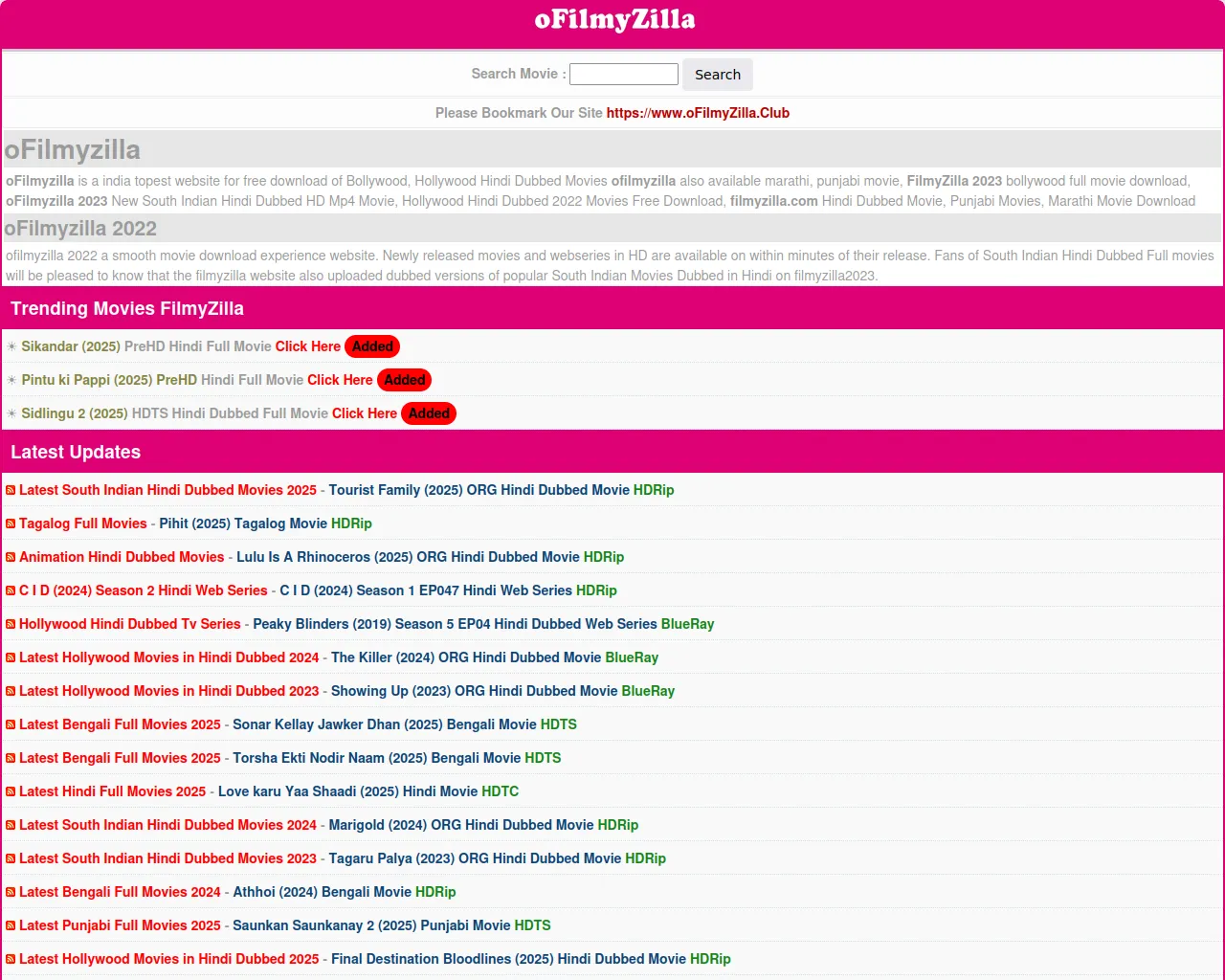Click the RSS icon in the Tagaru Palya row

tap(11, 858)
